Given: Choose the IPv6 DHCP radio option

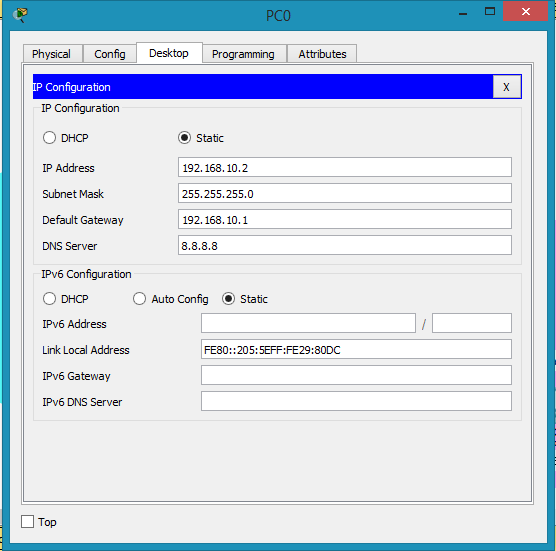Looking at the screenshot, I should pyautogui.click(x=49, y=299).
